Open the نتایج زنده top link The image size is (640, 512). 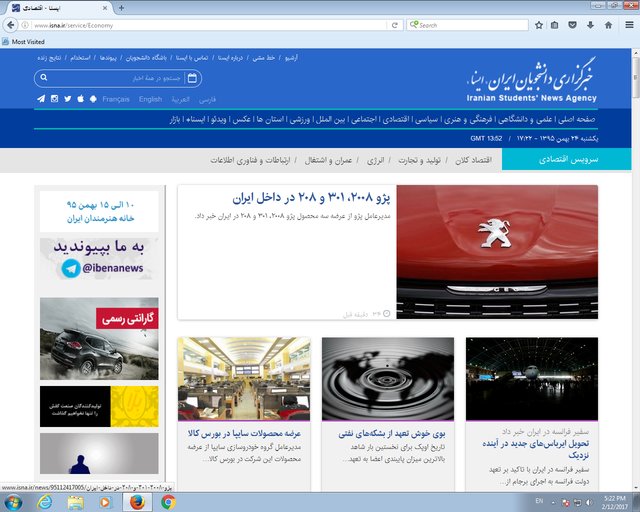coord(49,58)
